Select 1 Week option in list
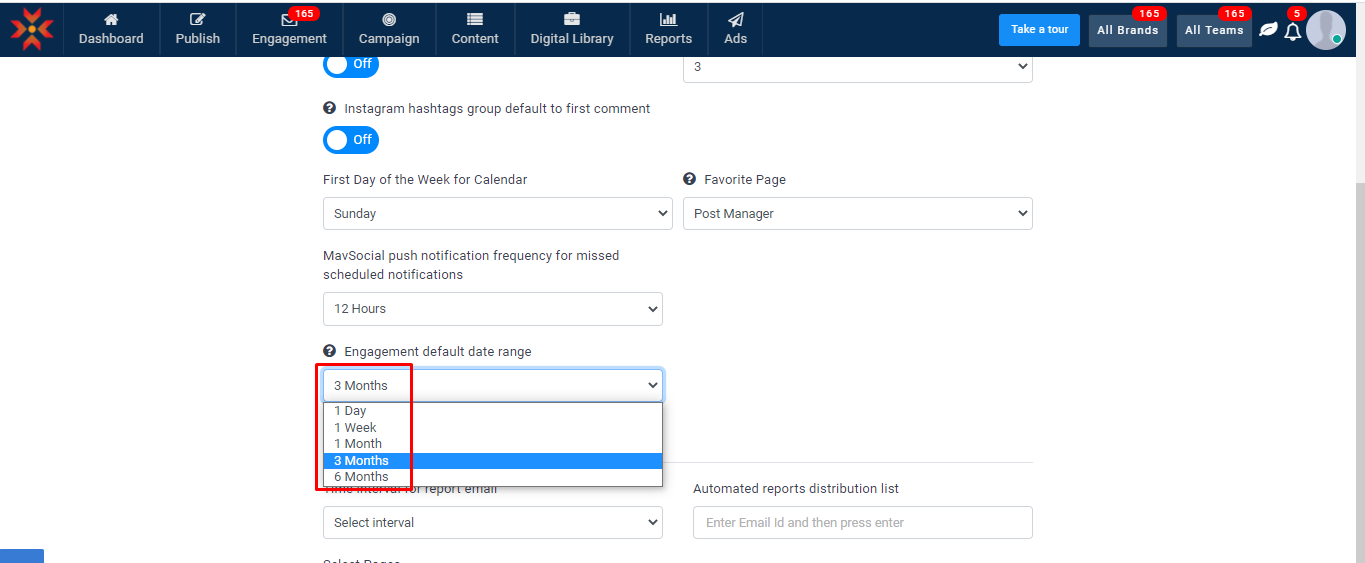Screen dimensions: 1365x563 [355, 427]
